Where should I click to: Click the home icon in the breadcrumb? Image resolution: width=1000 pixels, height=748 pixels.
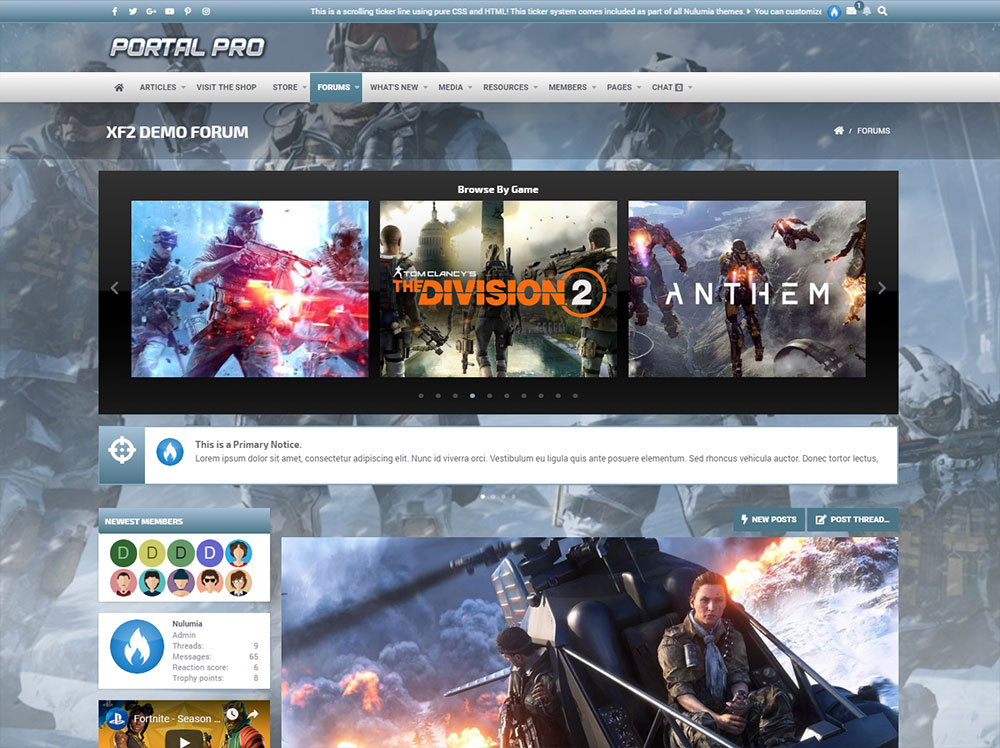[x=839, y=131]
